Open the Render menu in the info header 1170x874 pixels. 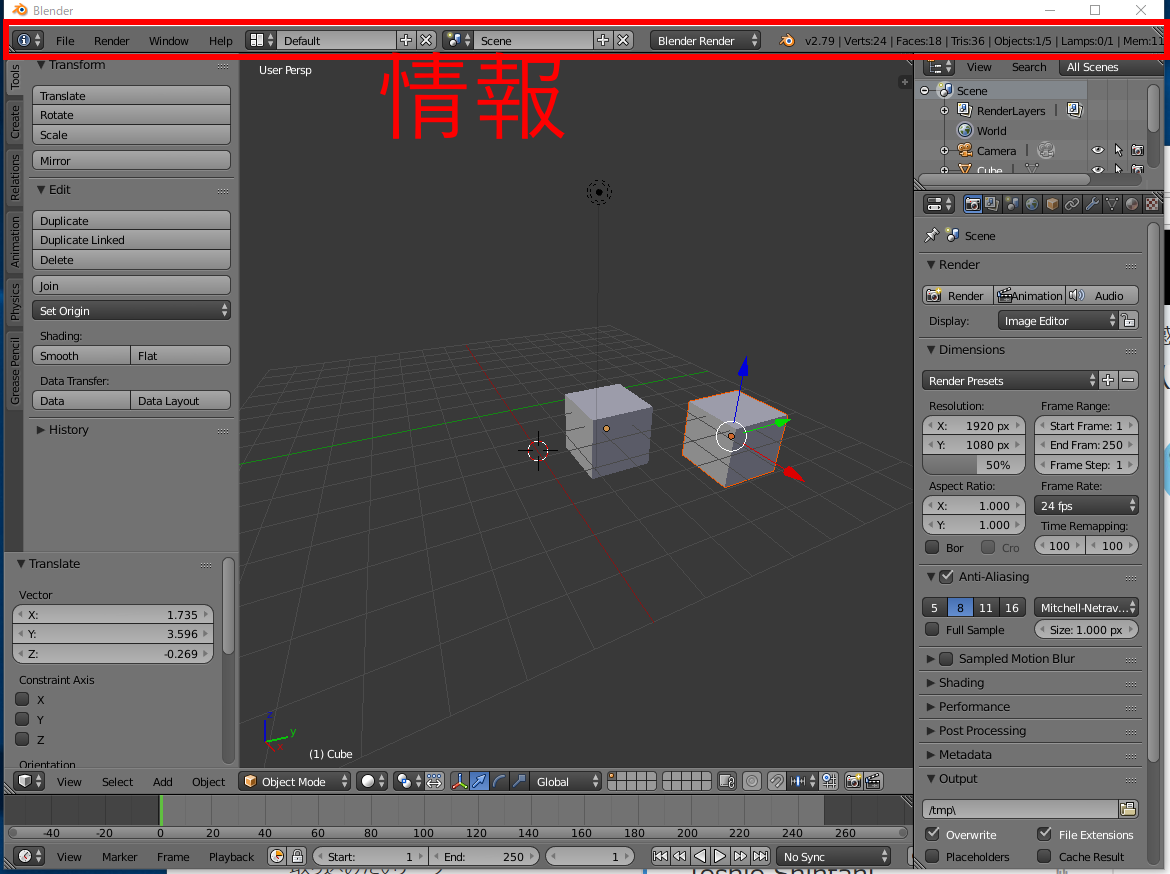coord(111,40)
